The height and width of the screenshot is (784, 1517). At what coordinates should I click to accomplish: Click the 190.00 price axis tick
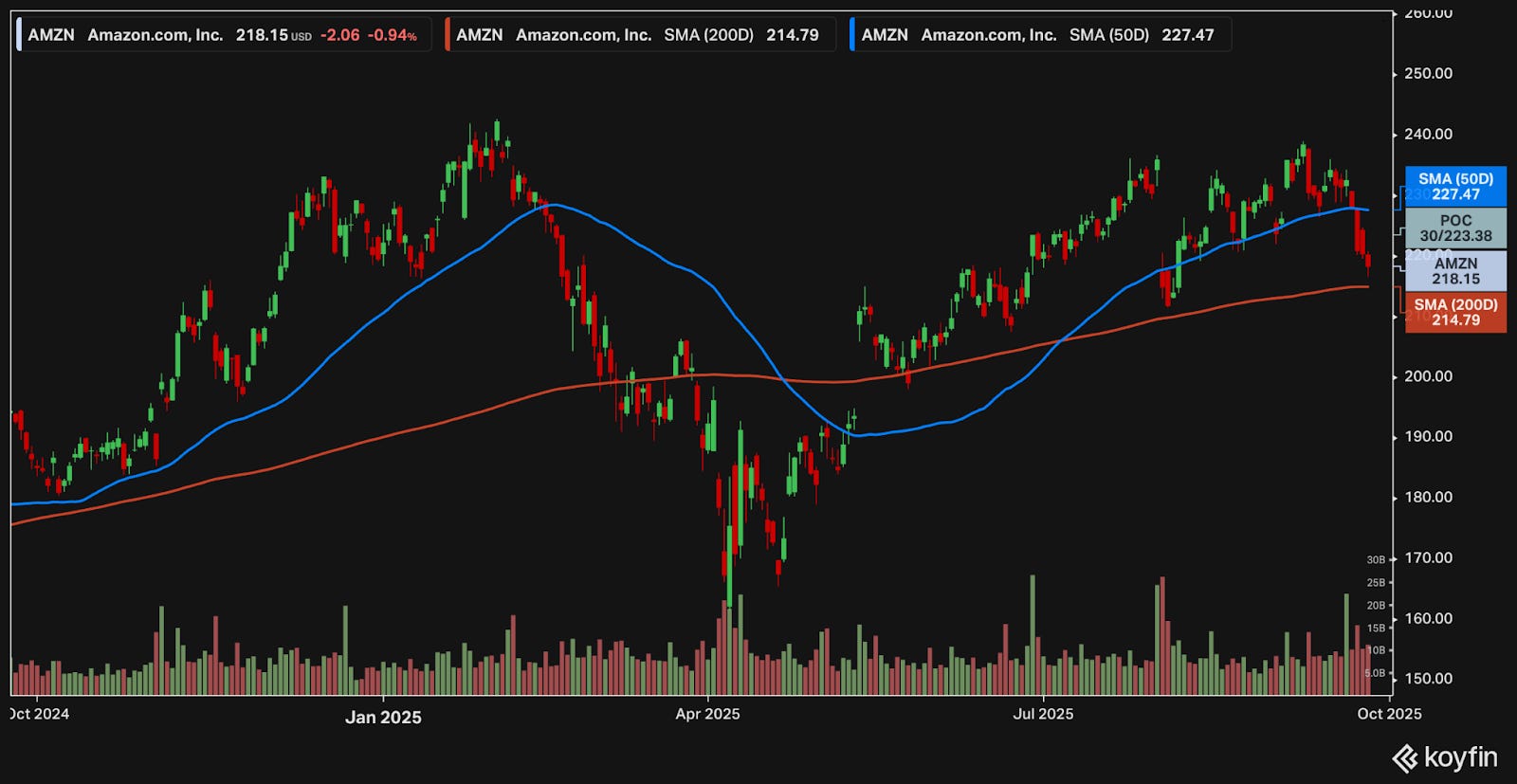[1428, 437]
